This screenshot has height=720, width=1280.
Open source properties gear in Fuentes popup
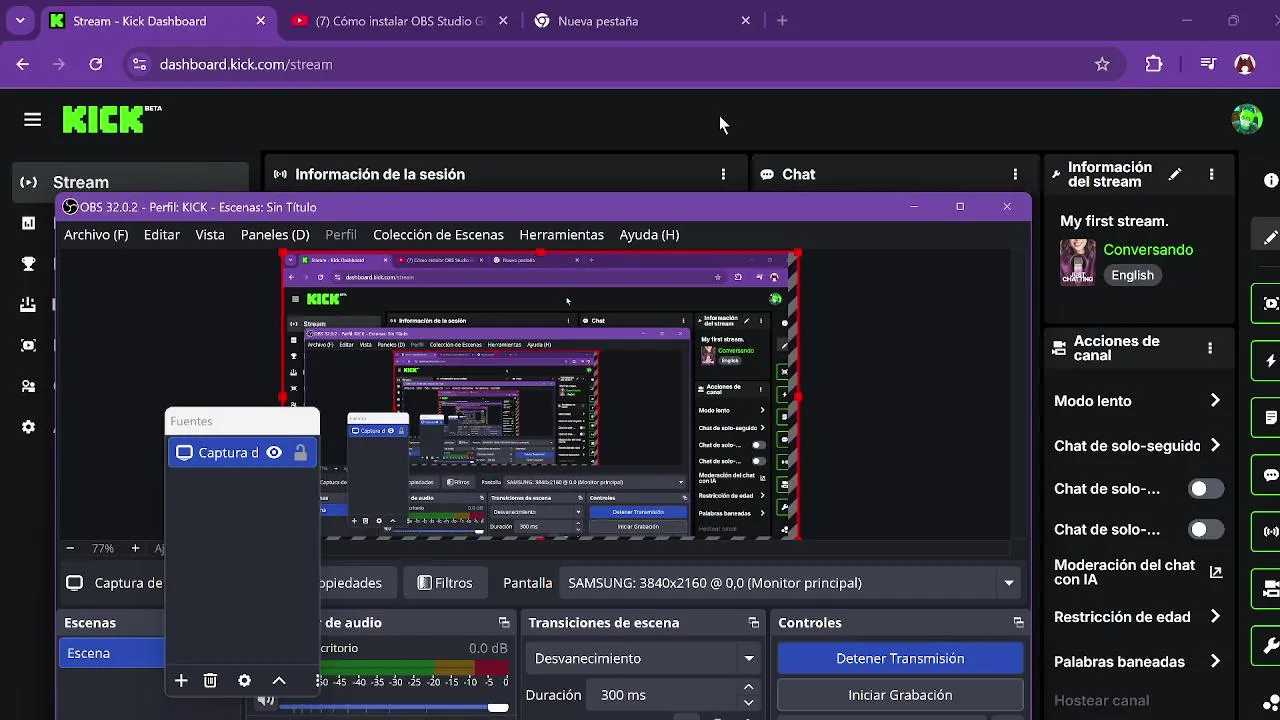244,681
